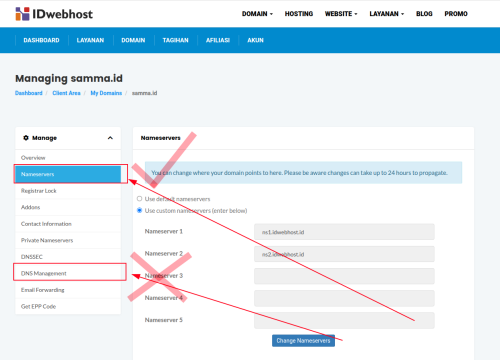Open the LAYANAN dropdown in the top menu

(x=387, y=14)
